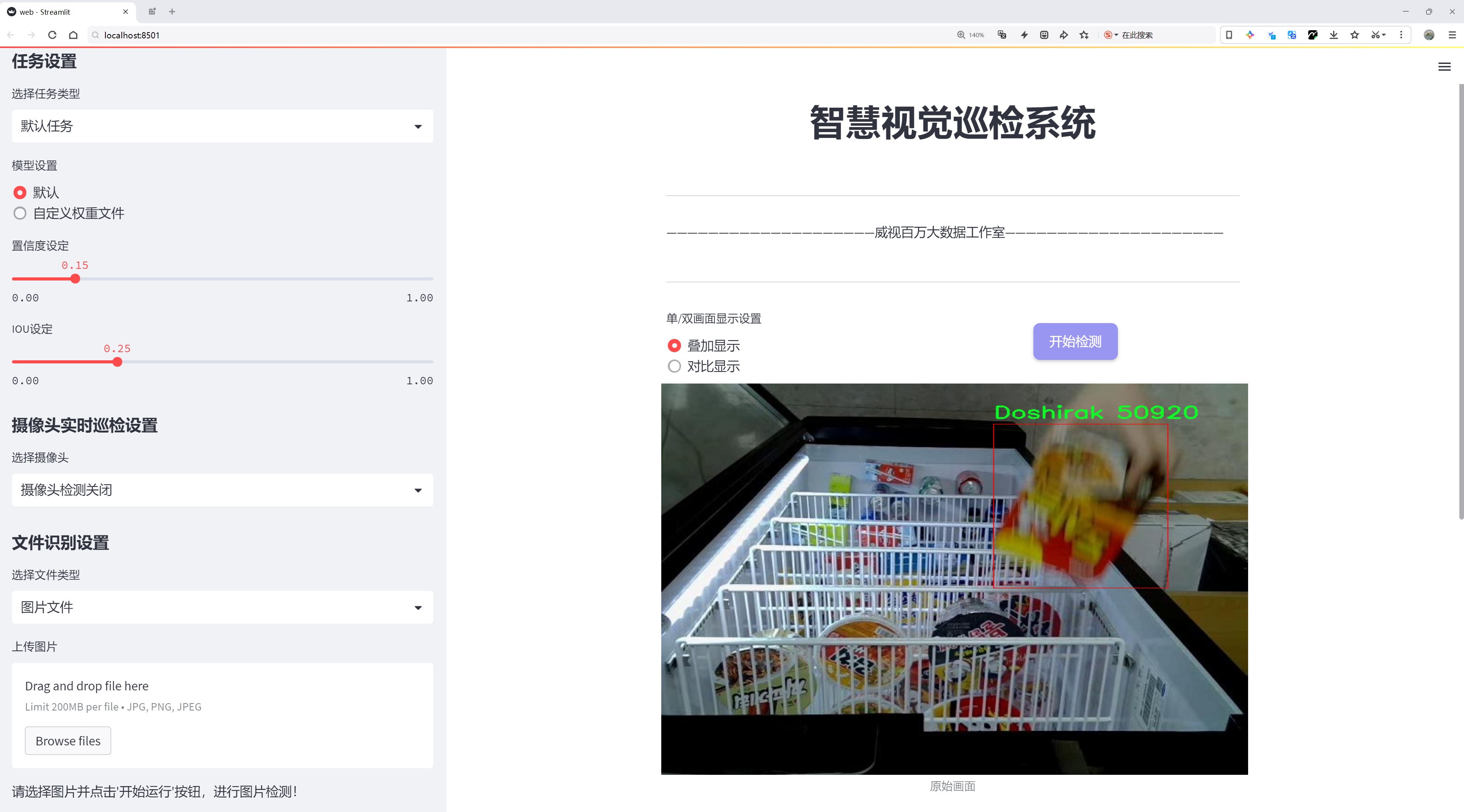
Task: Expand the 默认任务 task type dropdown
Action: 222,126
